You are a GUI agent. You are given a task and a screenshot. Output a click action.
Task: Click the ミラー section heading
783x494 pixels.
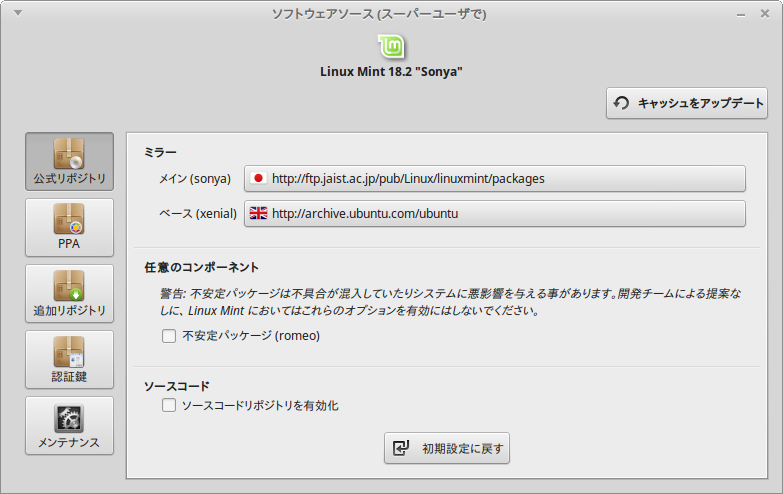(x=160, y=152)
